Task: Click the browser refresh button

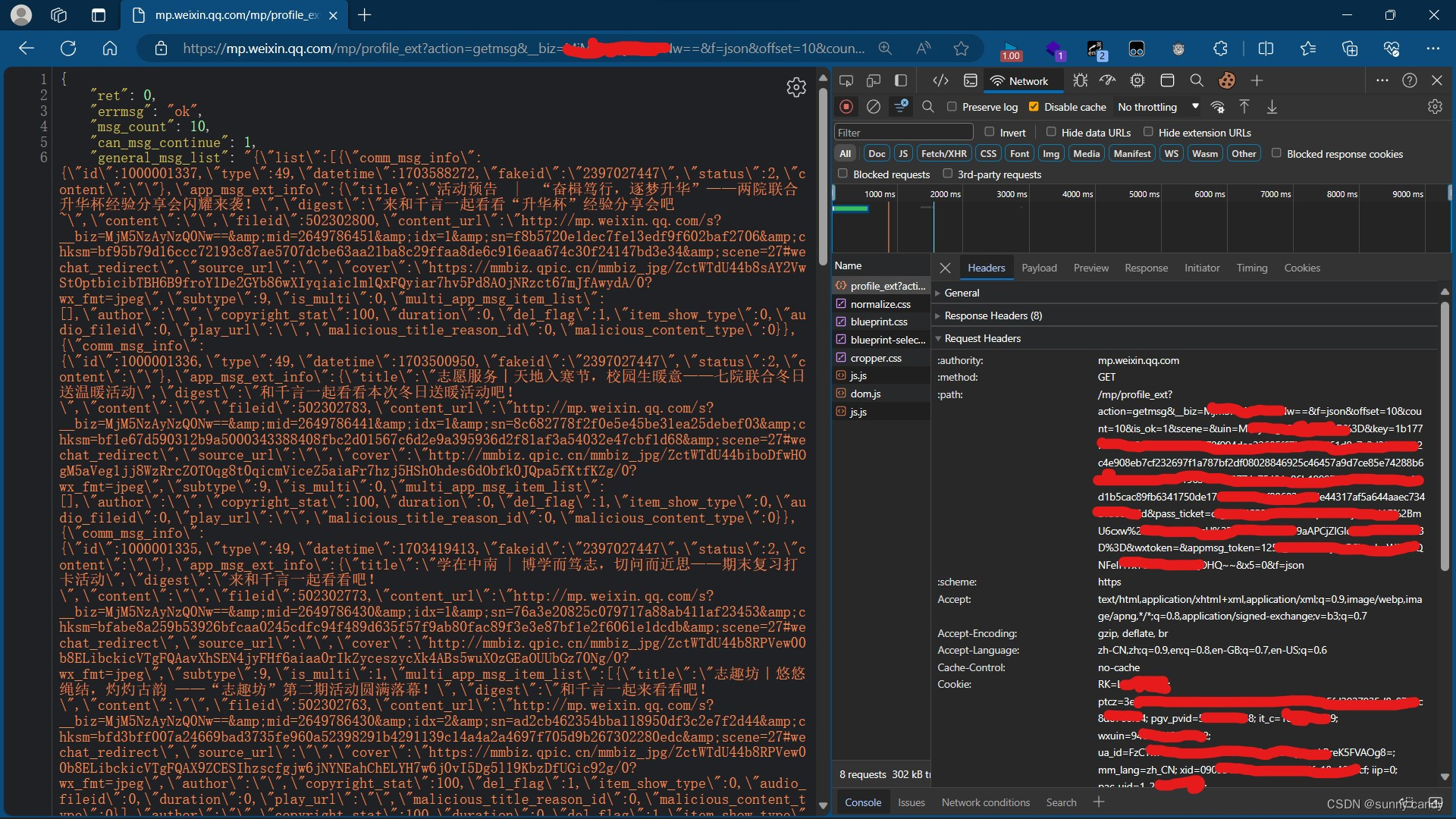Action: (x=68, y=49)
